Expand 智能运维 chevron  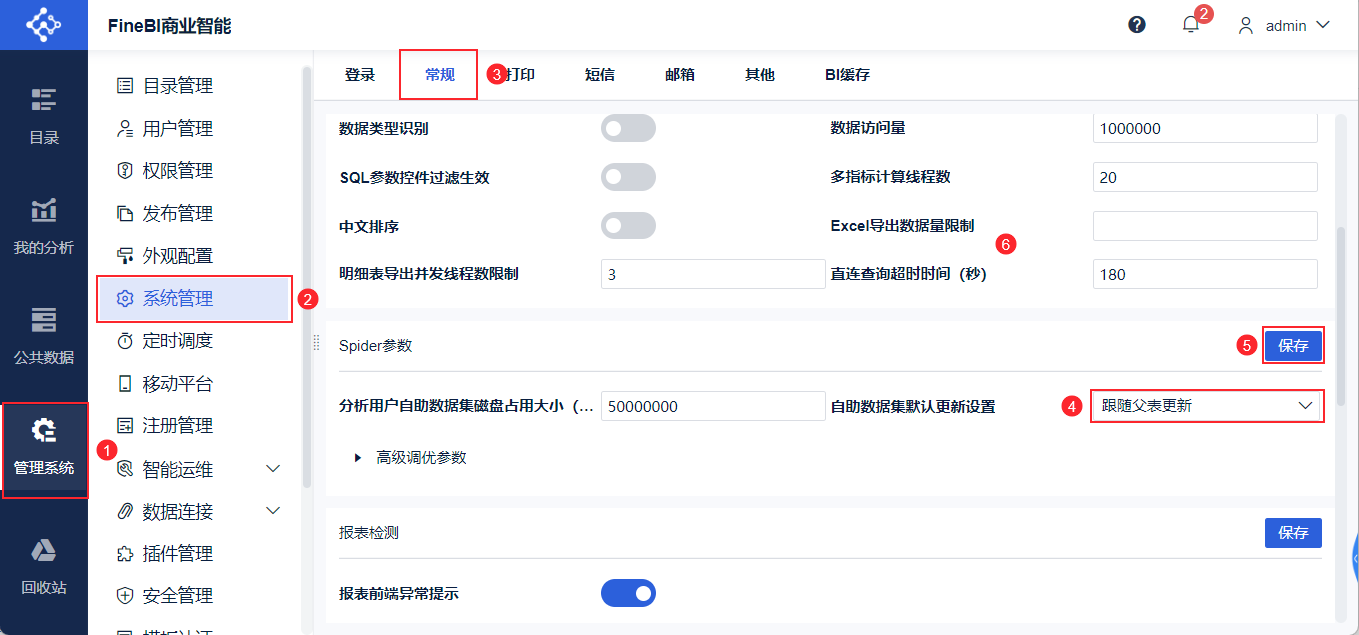click(273, 468)
